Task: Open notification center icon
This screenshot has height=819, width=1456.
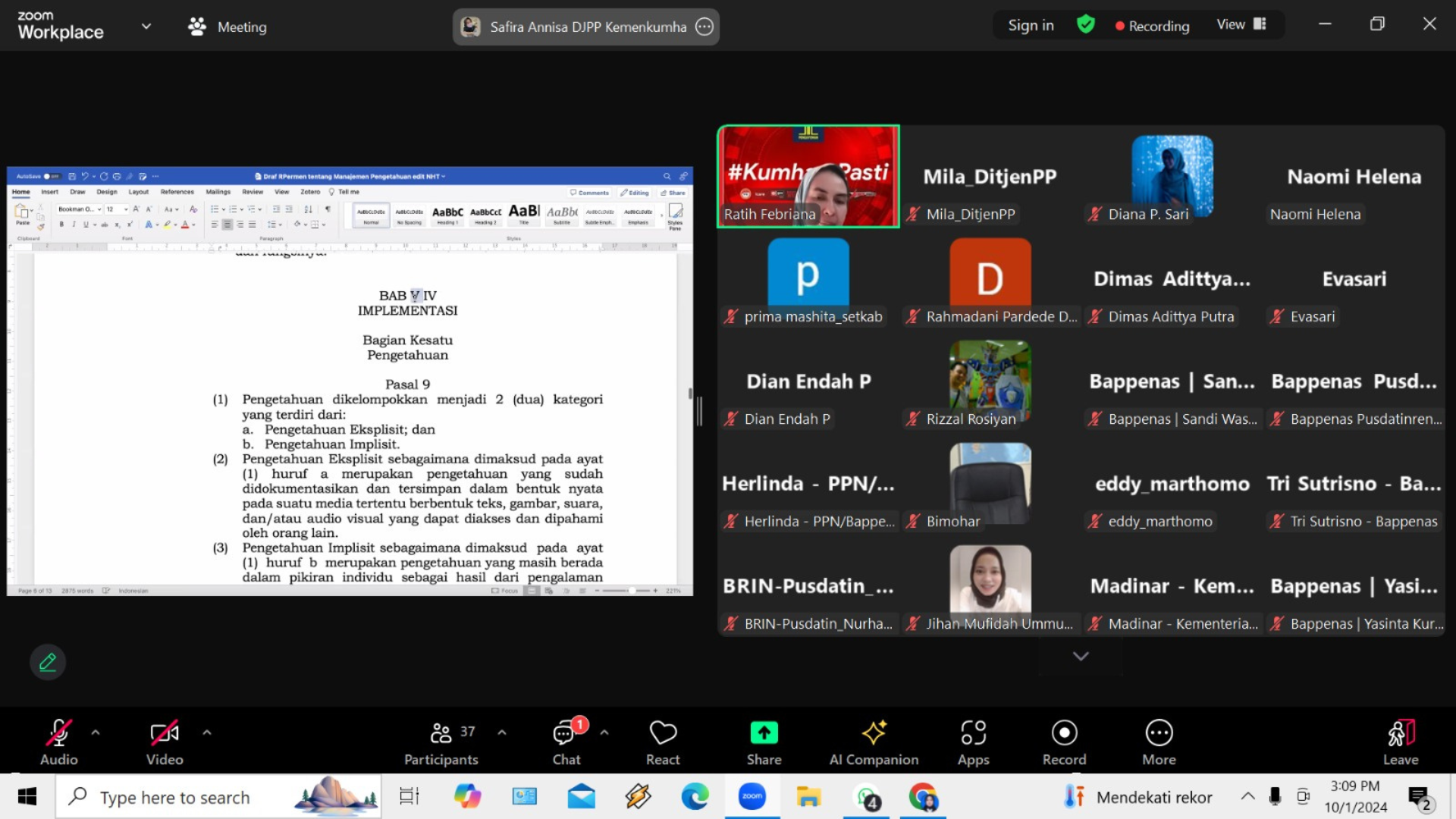Action: (1420, 798)
